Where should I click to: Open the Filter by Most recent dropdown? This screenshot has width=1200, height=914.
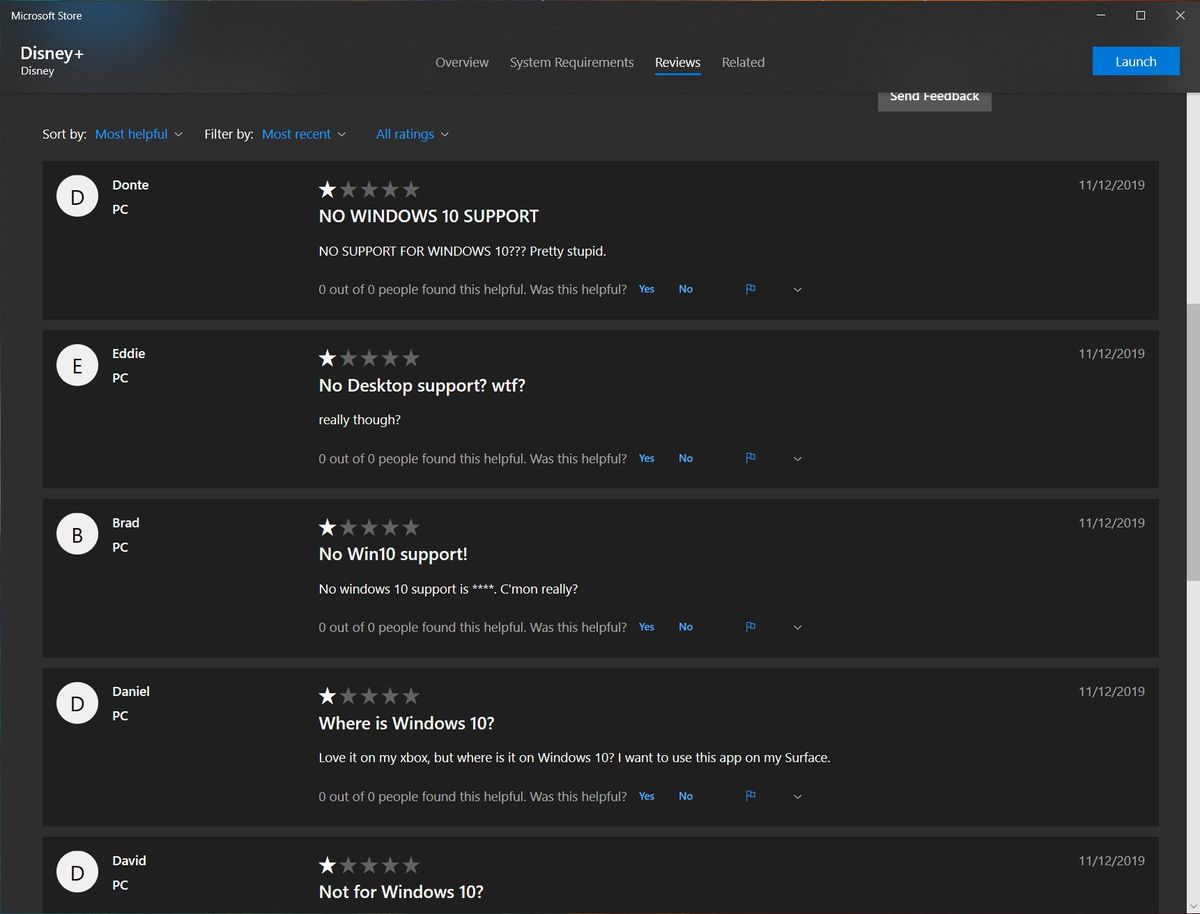point(304,134)
